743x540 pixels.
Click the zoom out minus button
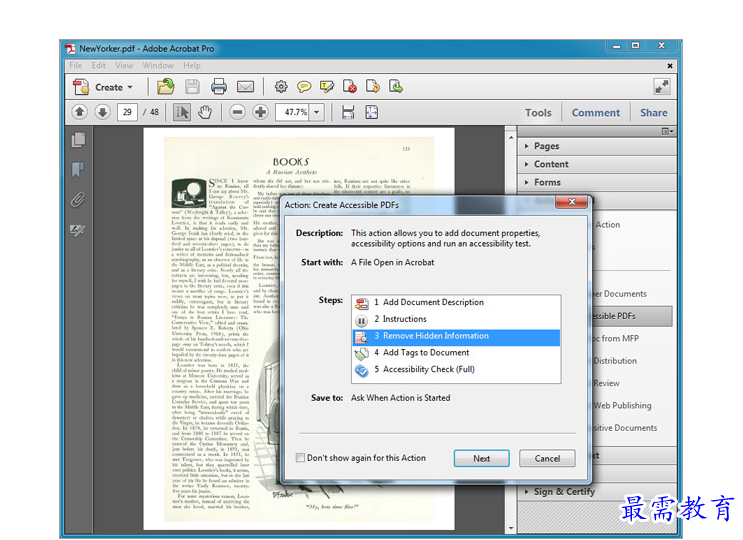(x=237, y=112)
